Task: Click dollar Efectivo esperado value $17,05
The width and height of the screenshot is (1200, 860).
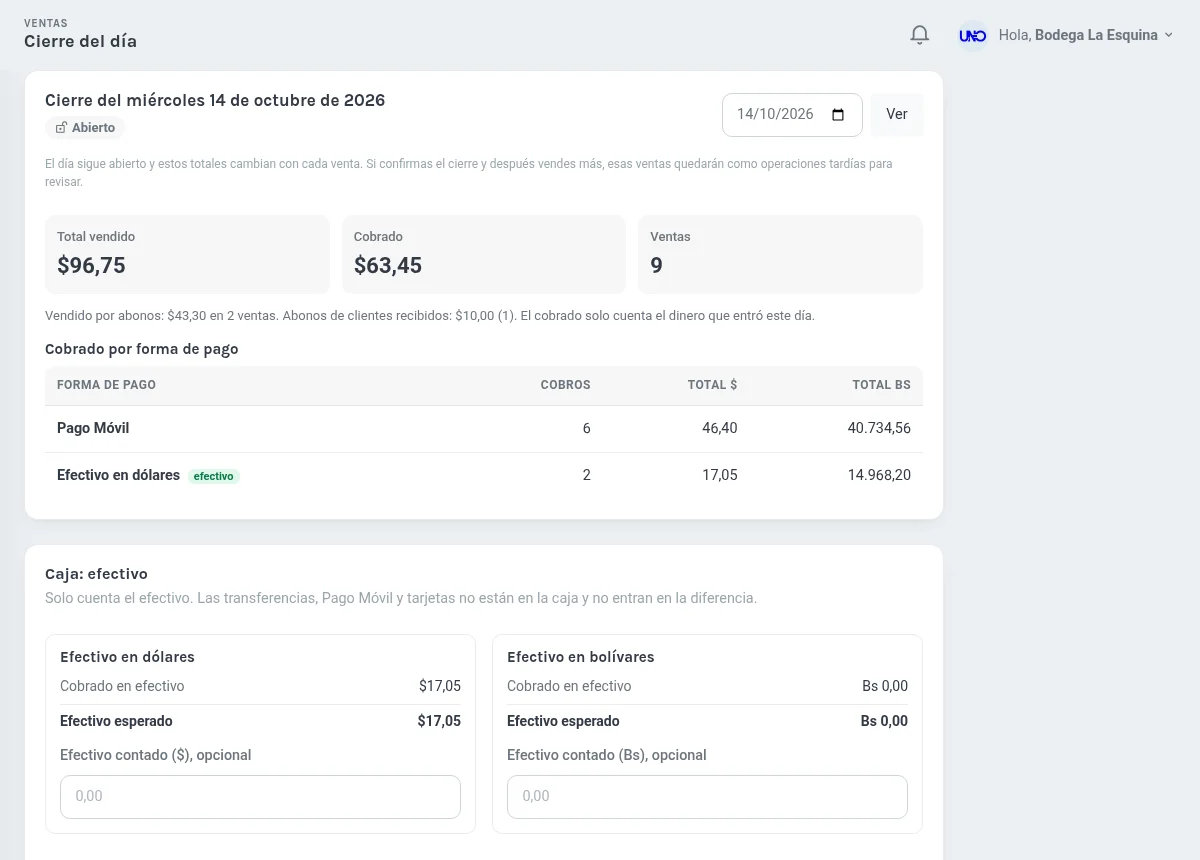Action: coord(439,721)
